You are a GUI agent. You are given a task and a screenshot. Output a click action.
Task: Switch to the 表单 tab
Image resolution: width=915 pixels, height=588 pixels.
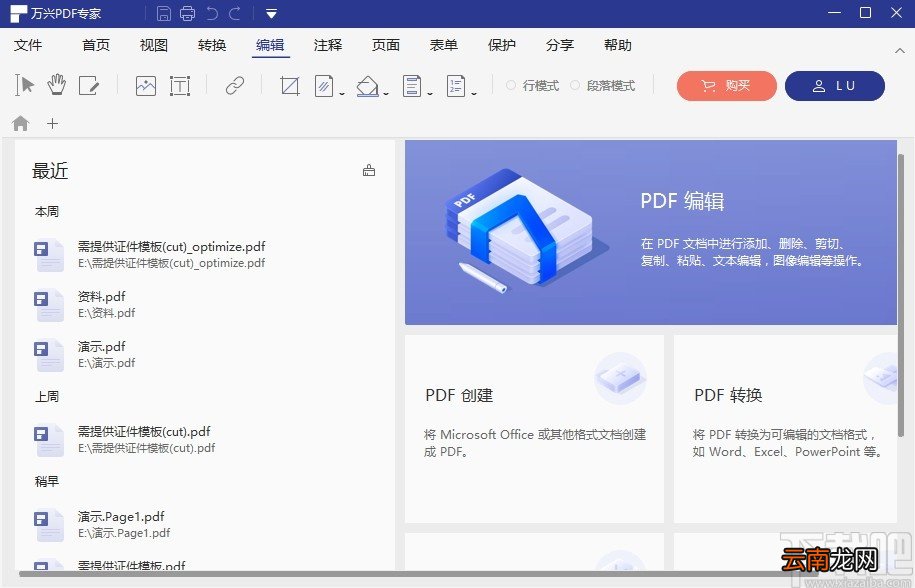pyautogui.click(x=443, y=45)
